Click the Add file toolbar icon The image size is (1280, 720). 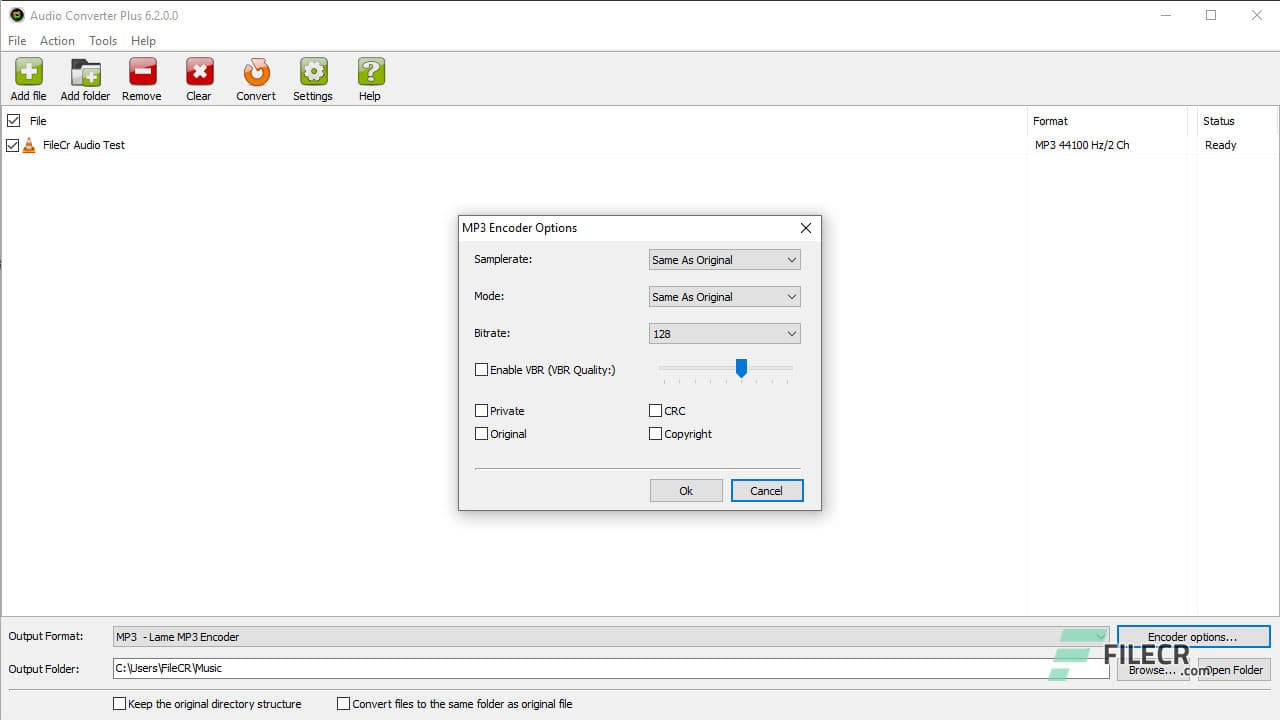click(28, 72)
